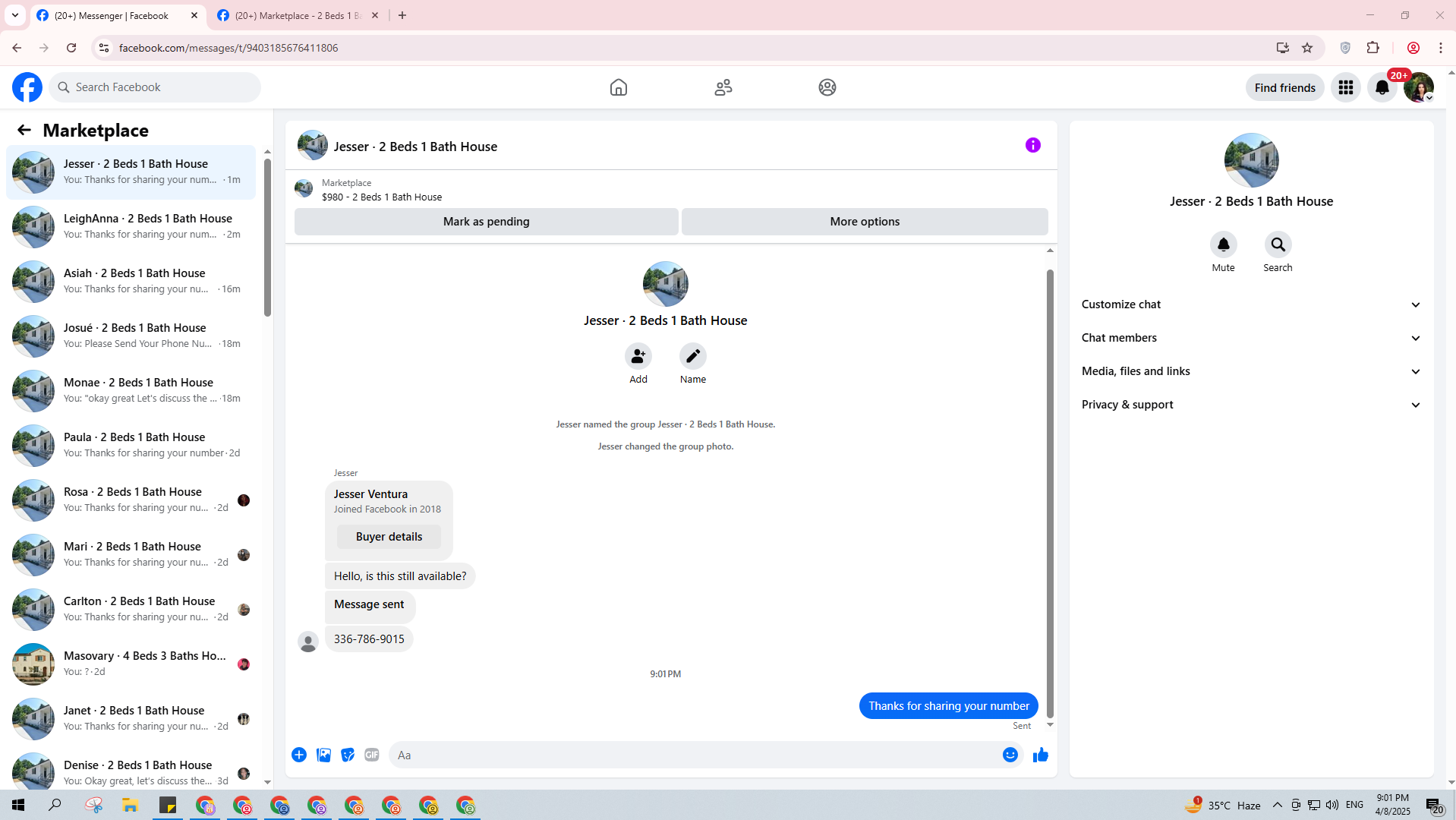Open Denise 2 Beds 1 Bath House chat
Viewport: 1456px width, 820px height.
pyautogui.click(x=131, y=768)
